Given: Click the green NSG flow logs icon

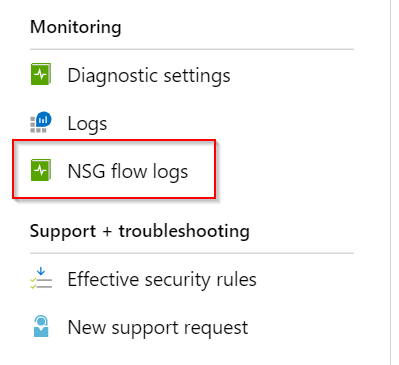Looking at the screenshot, I should pyautogui.click(x=41, y=170).
